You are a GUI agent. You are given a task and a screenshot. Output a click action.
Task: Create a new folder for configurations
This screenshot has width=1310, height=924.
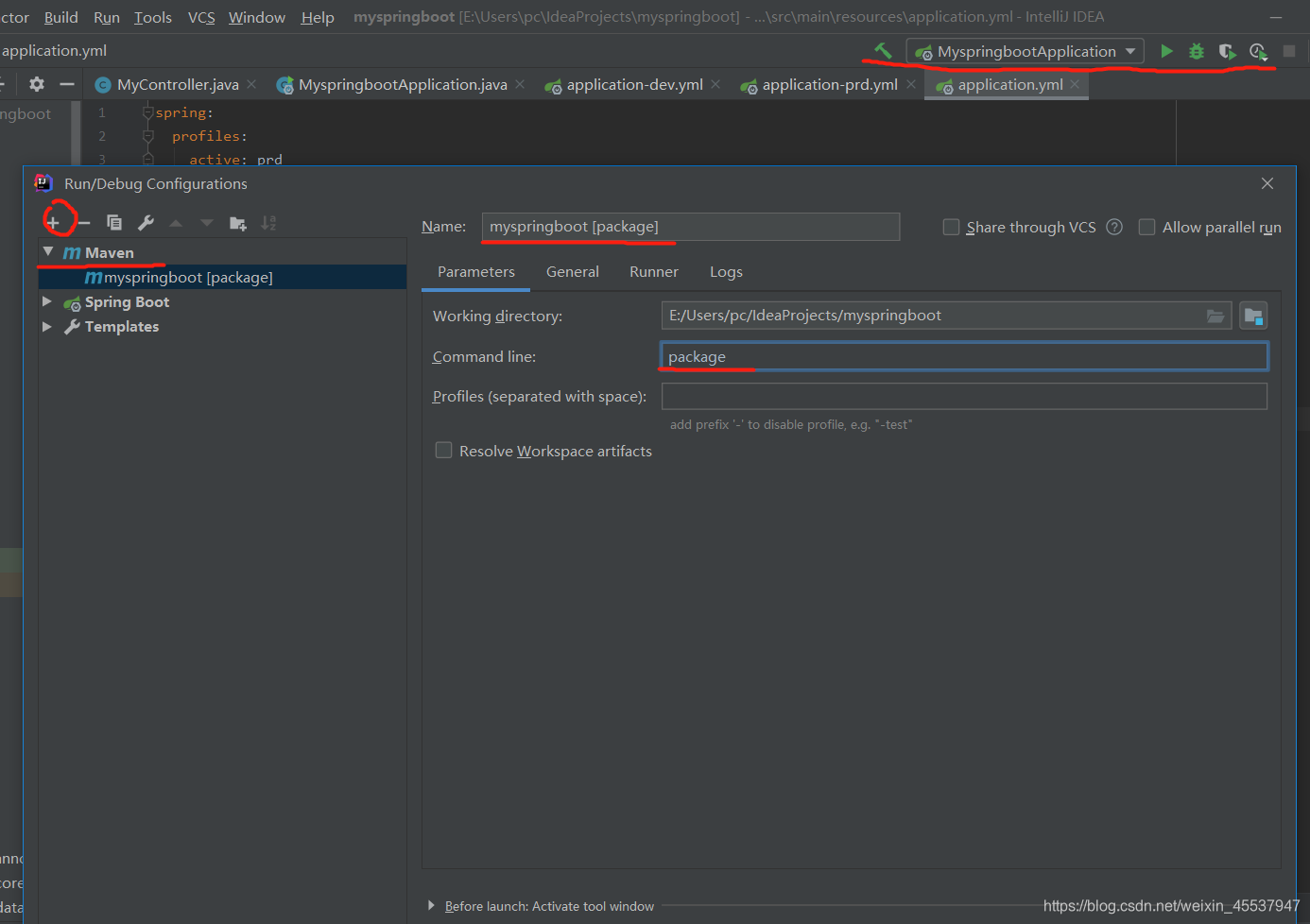point(238,223)
